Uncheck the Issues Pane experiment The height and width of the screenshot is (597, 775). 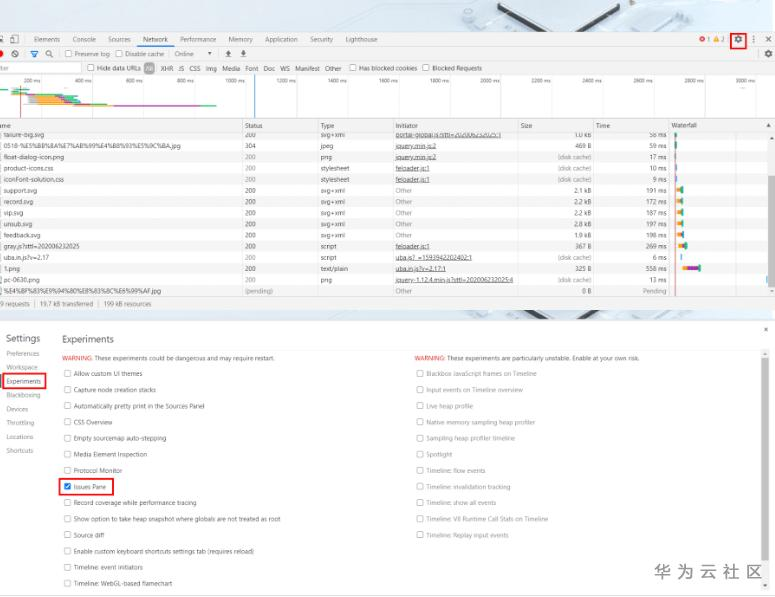67,487
